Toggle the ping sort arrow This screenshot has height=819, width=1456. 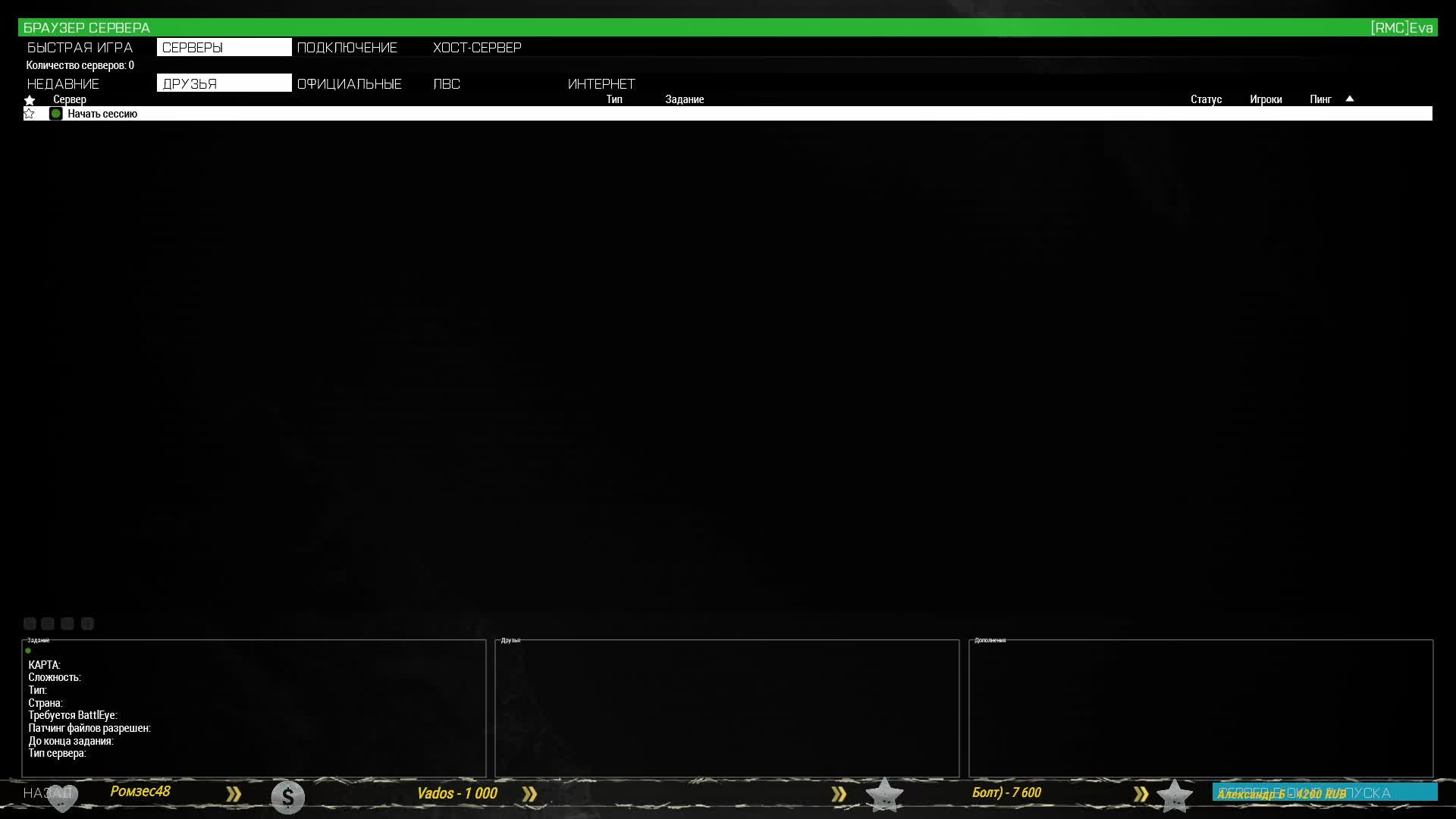click(x=1349, y=99)
